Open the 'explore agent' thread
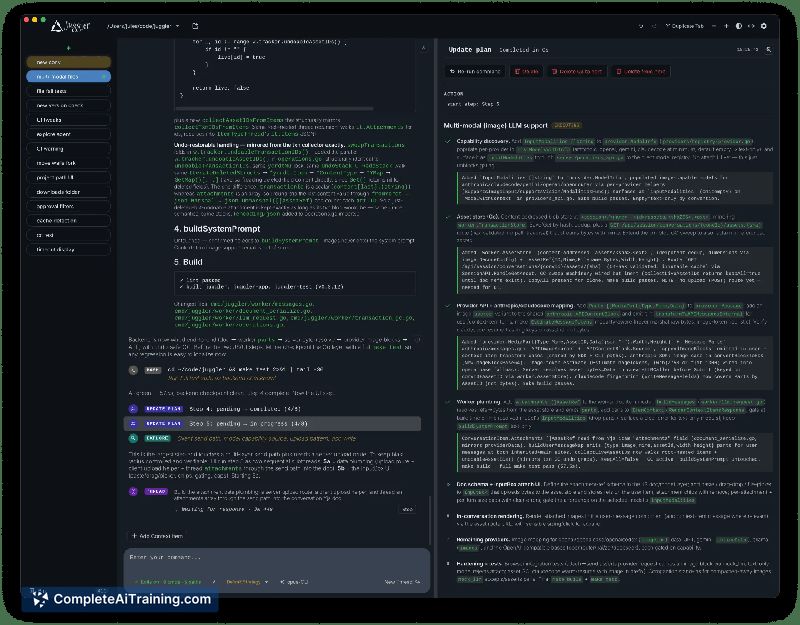Screen dimensions: 800x625 [68, 134]
